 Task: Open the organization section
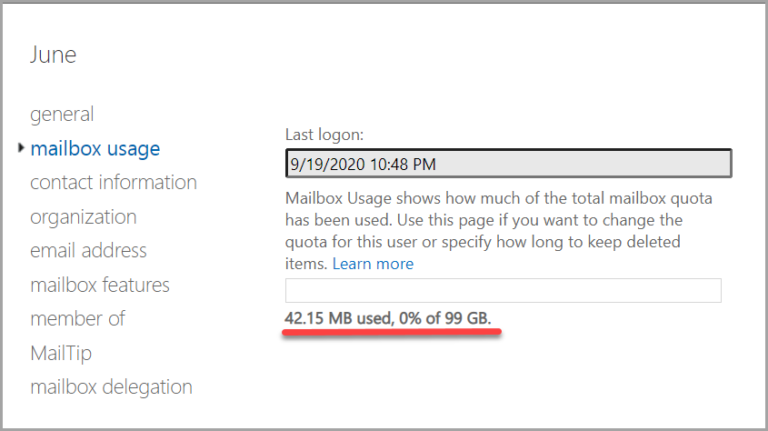pos(83,216)
